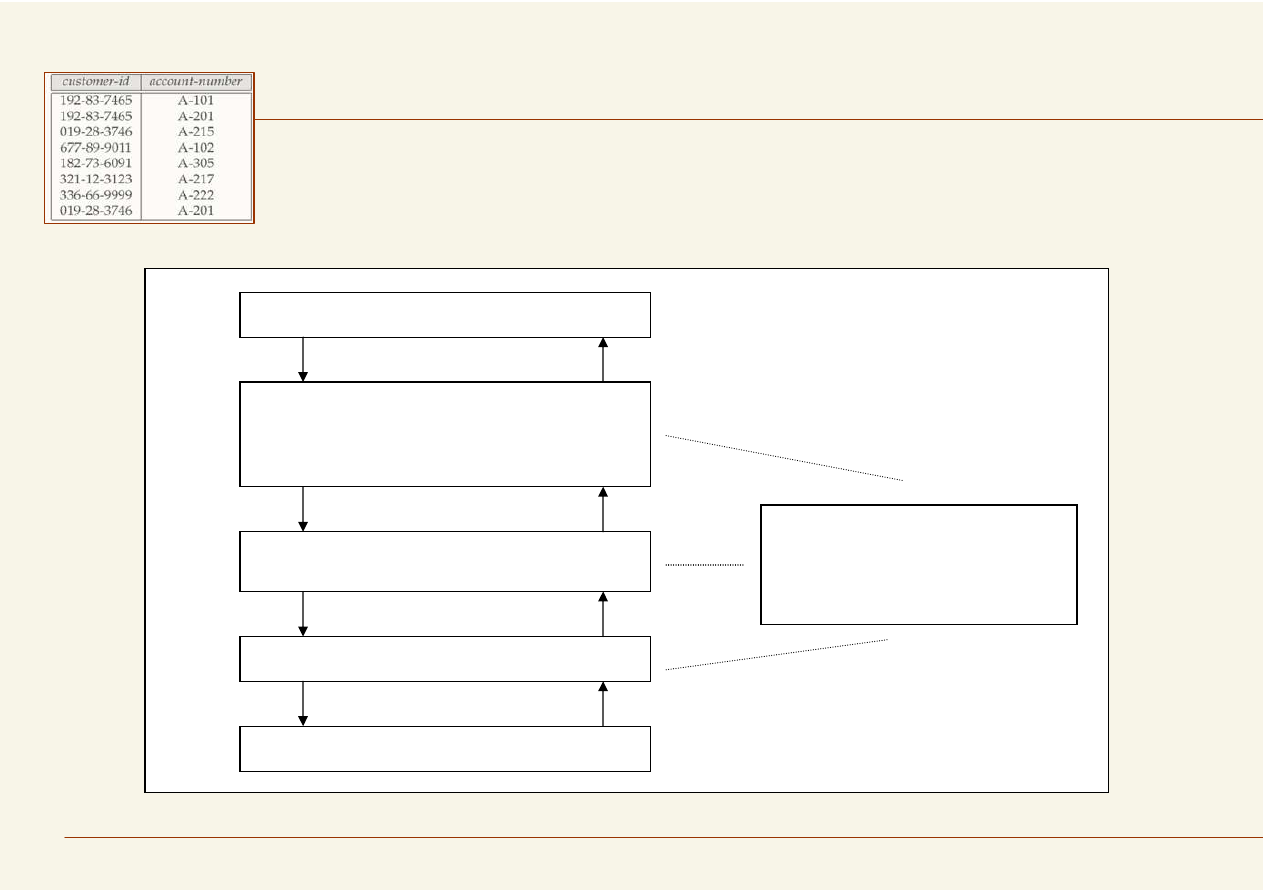Select the standalone box on the right
The image size is (1263, 893).
pyautogui.click(x=918, y=564)
